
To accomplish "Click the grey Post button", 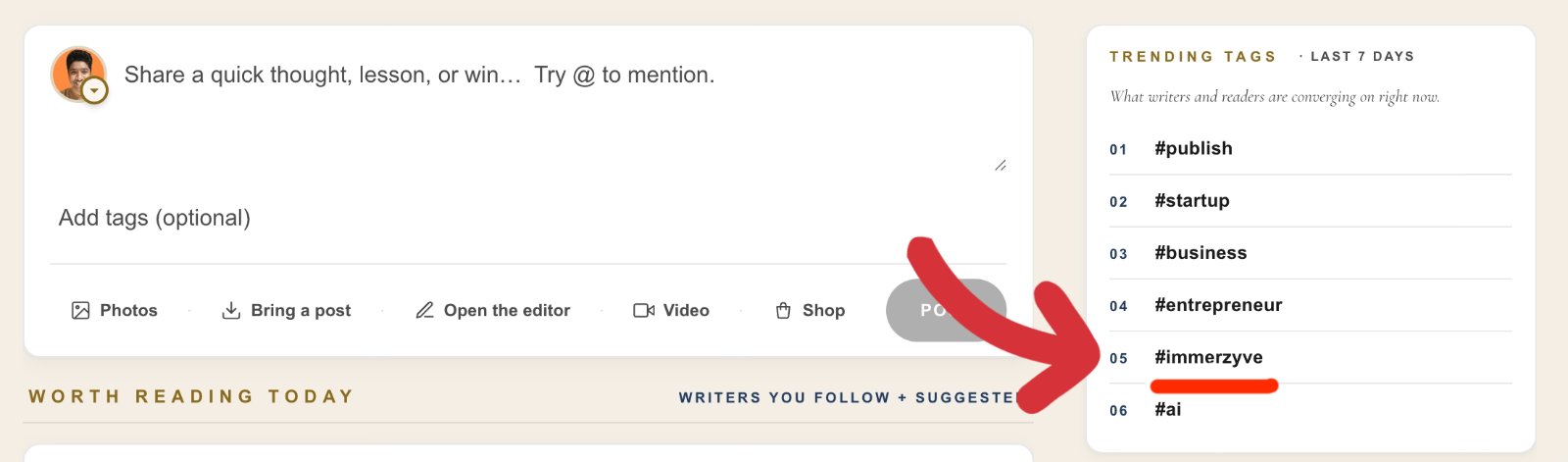I will (946, 310).
